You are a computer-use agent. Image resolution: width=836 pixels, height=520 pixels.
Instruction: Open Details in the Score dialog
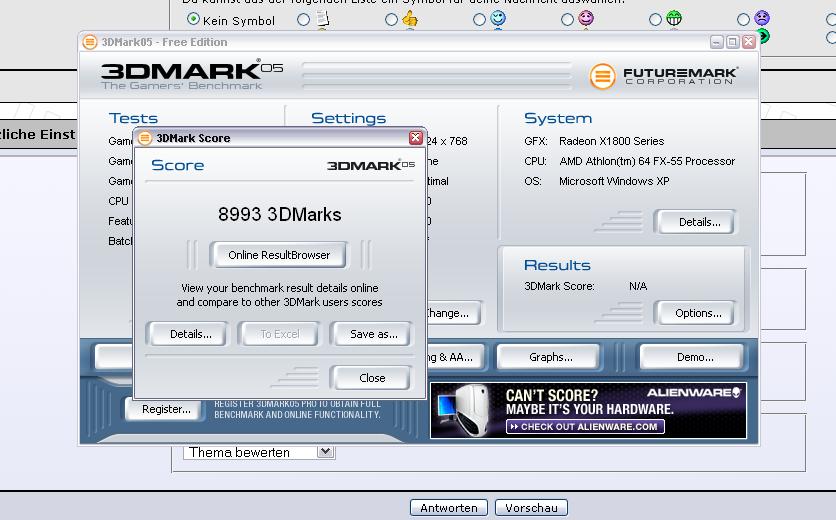point(190,334)
